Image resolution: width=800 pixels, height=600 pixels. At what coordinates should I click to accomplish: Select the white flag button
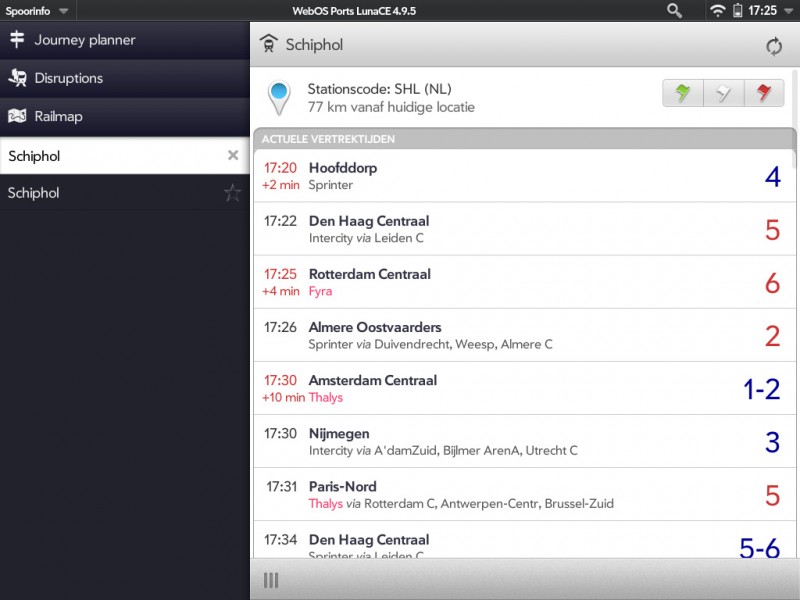click(723, 93)
